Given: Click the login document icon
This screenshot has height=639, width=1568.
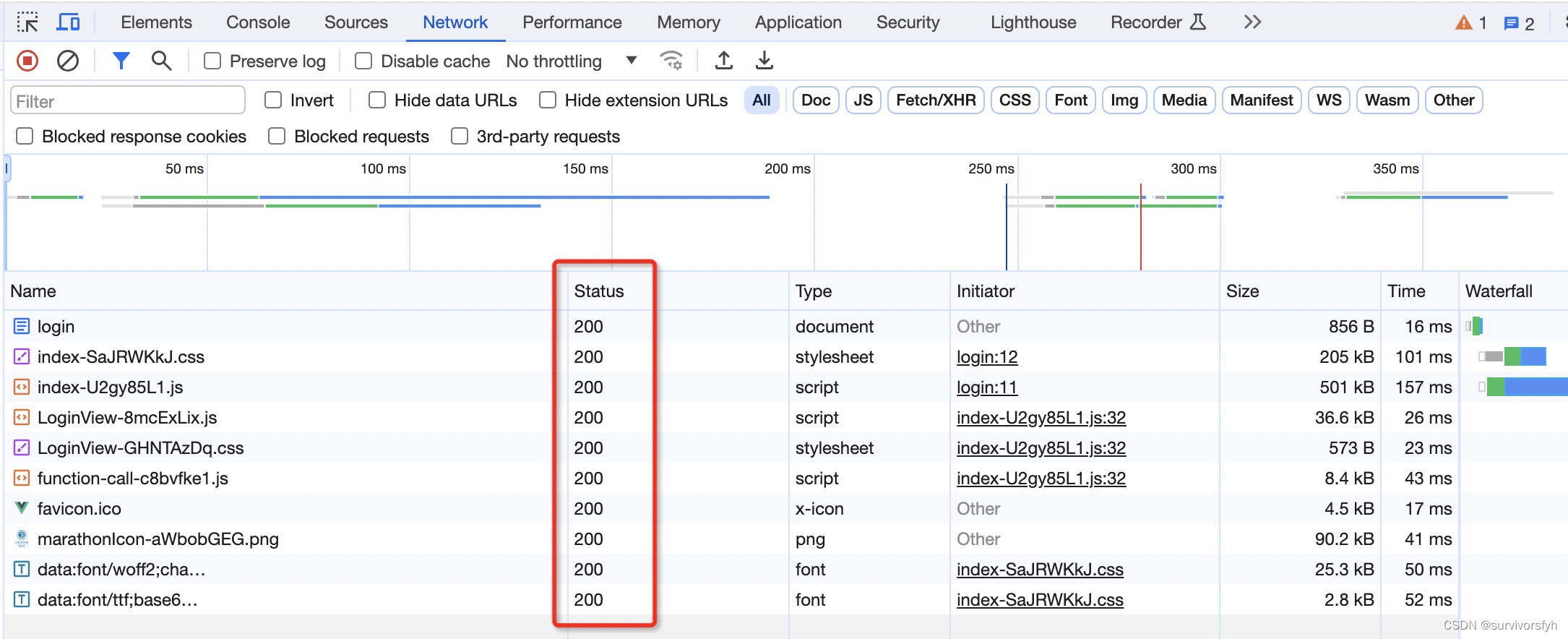Looking at the screenshot, I should click(x=22, y=327).
